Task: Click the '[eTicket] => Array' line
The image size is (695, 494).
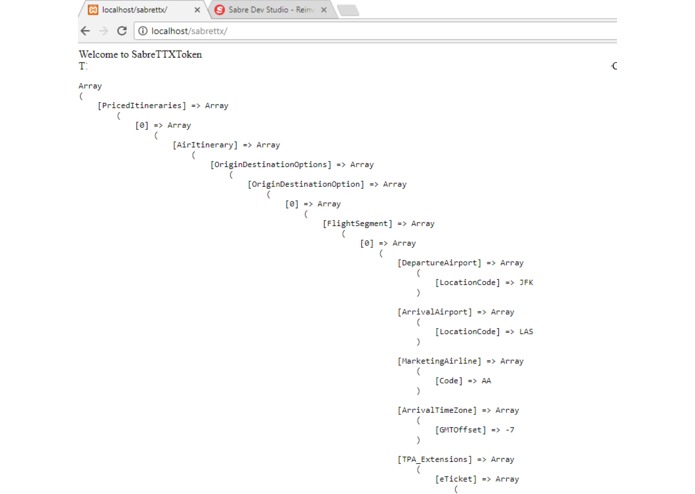Action: pos(477,479)
